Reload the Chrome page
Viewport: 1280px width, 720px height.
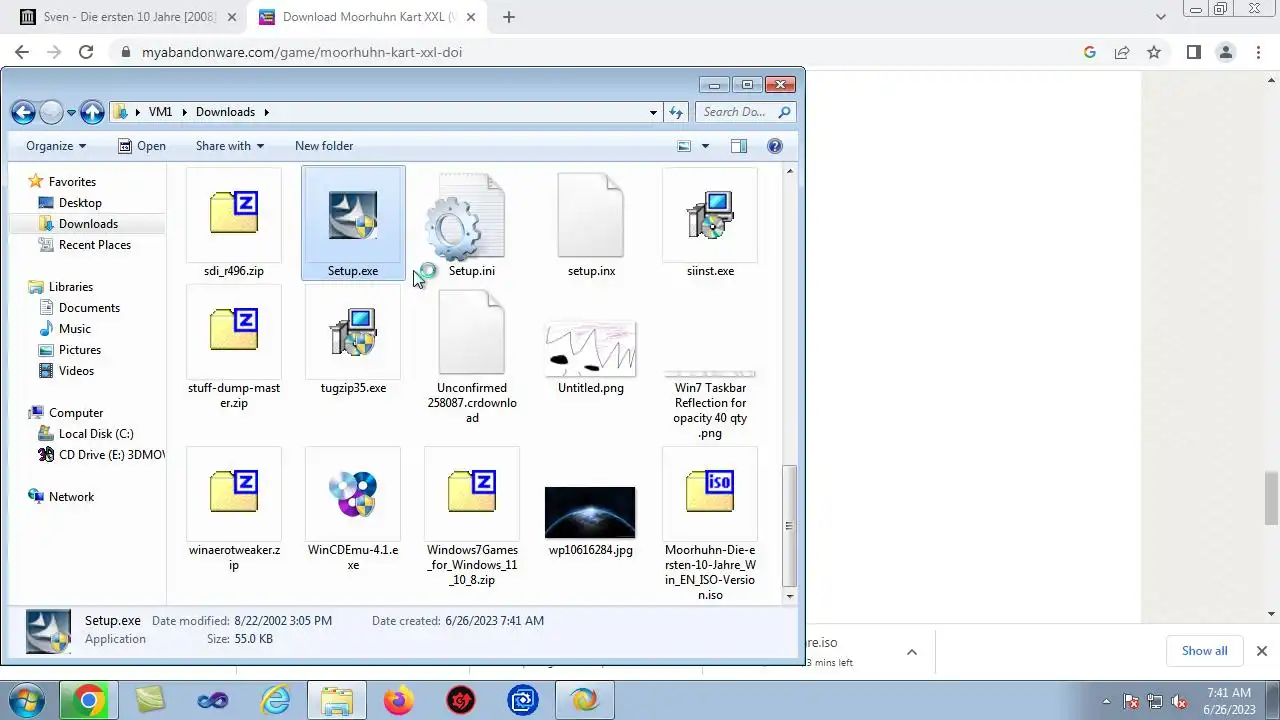click(86, 52)
